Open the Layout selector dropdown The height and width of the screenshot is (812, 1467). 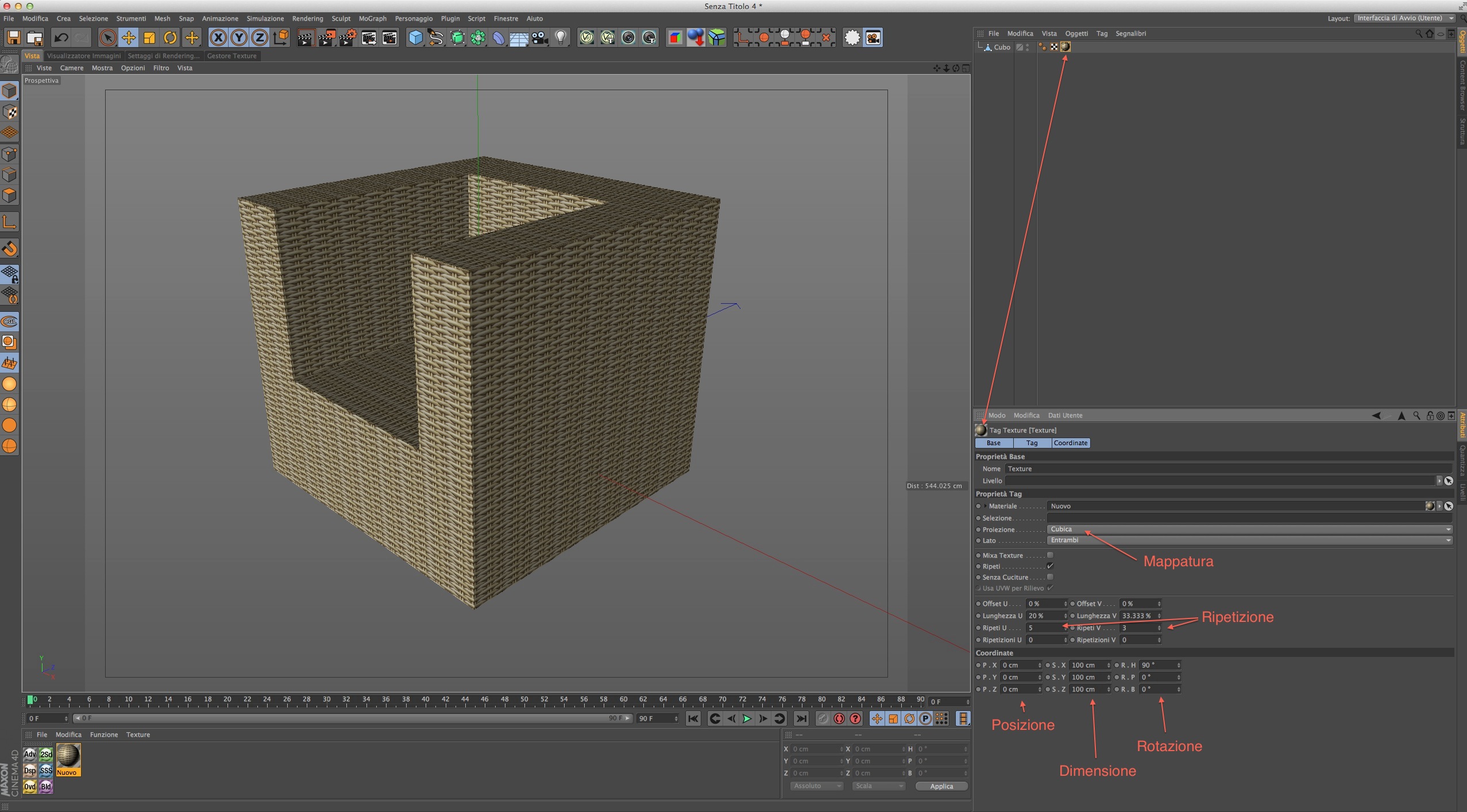click(x=1404, y=18)
